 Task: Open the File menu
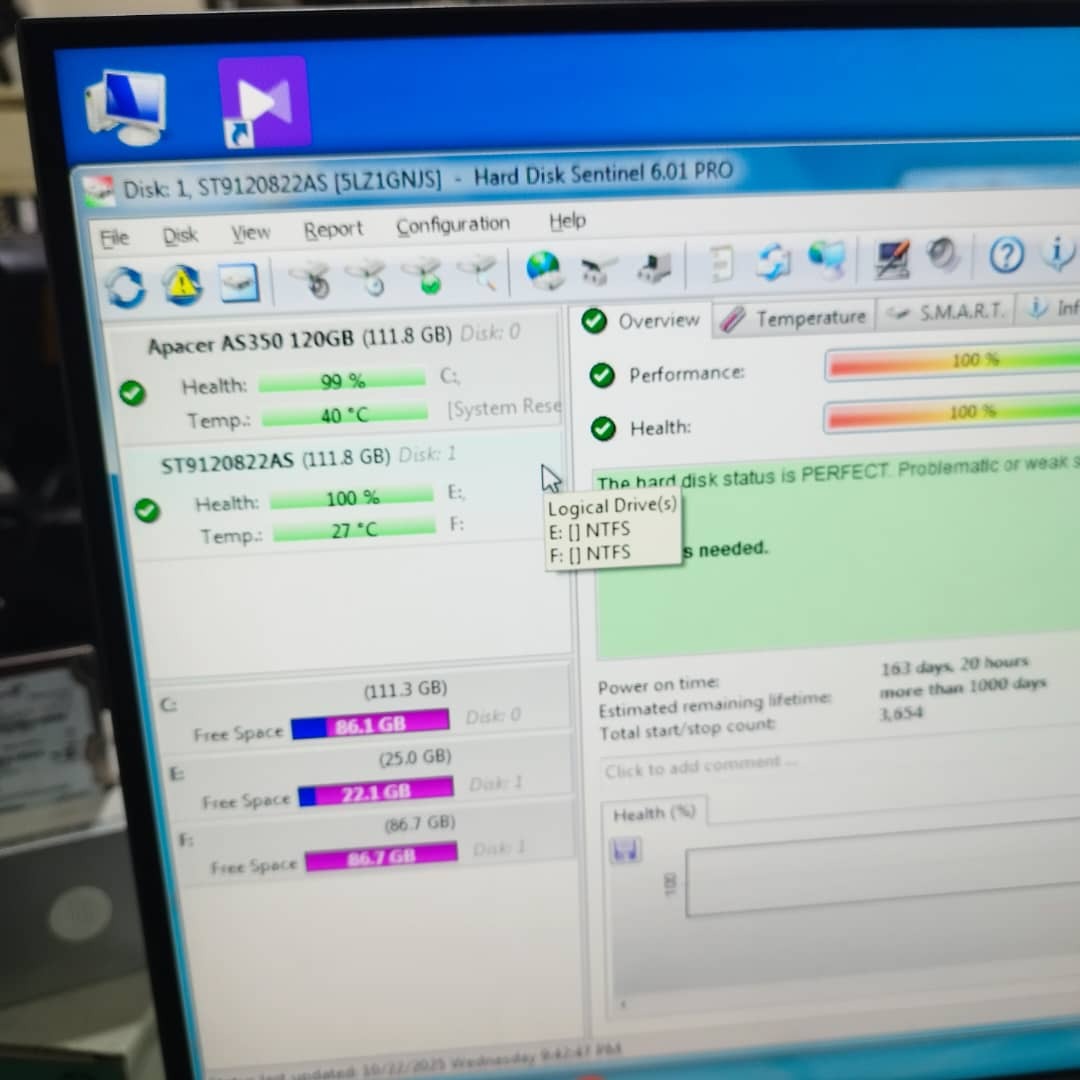115,237
